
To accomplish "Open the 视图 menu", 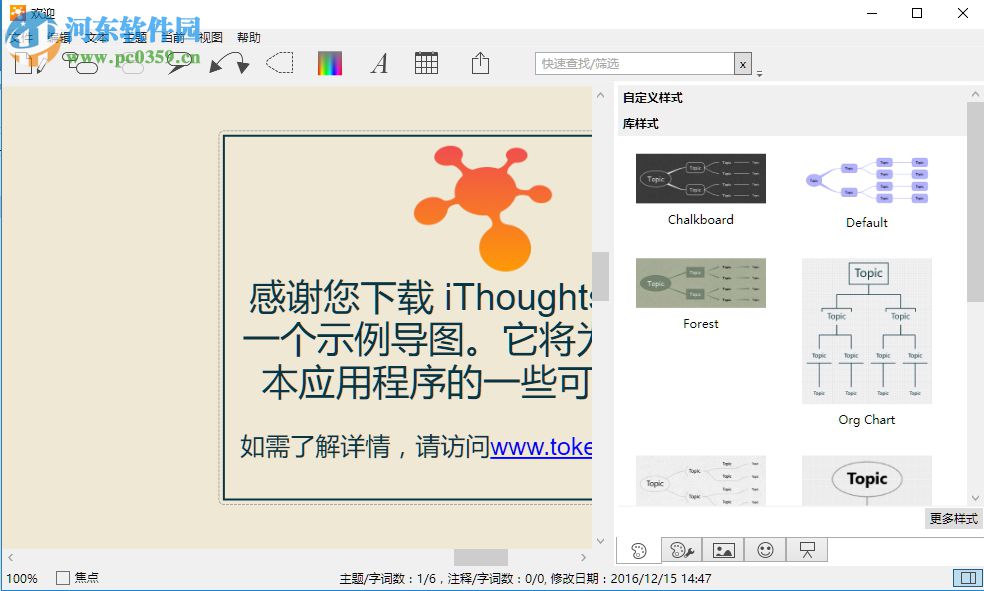I will [x=211, y=37].
